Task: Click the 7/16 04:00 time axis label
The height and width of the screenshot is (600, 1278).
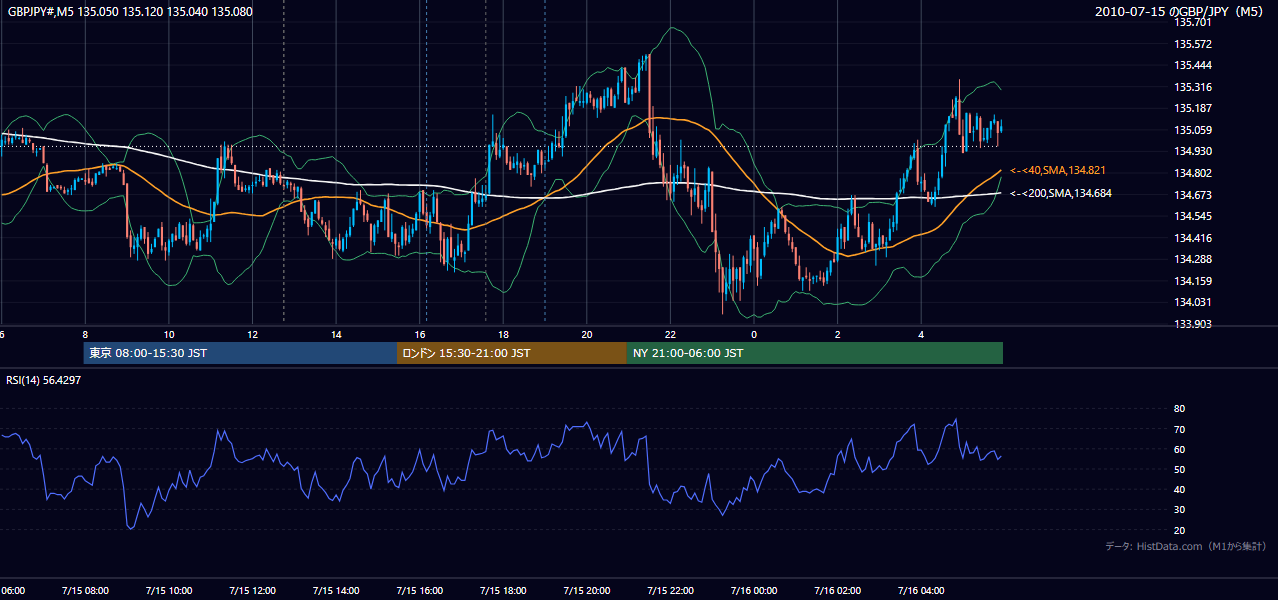Action: (921, 591)
